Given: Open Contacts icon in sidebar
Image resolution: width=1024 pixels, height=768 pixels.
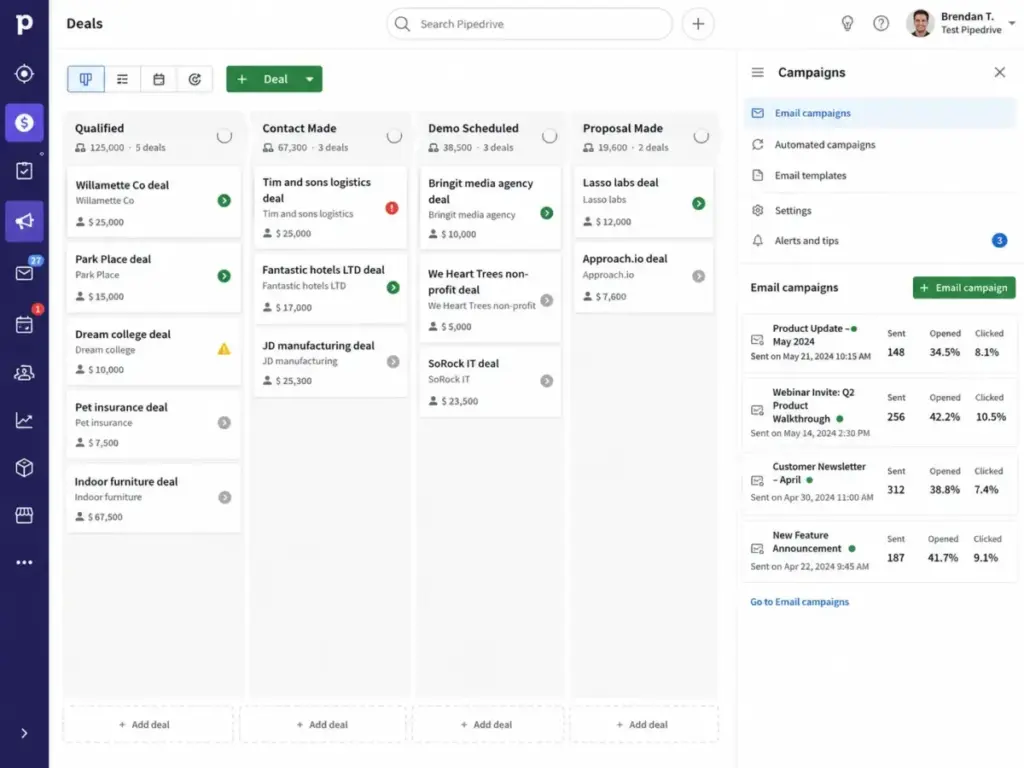Looking at the screenshot, I should [x=24, y=373].
